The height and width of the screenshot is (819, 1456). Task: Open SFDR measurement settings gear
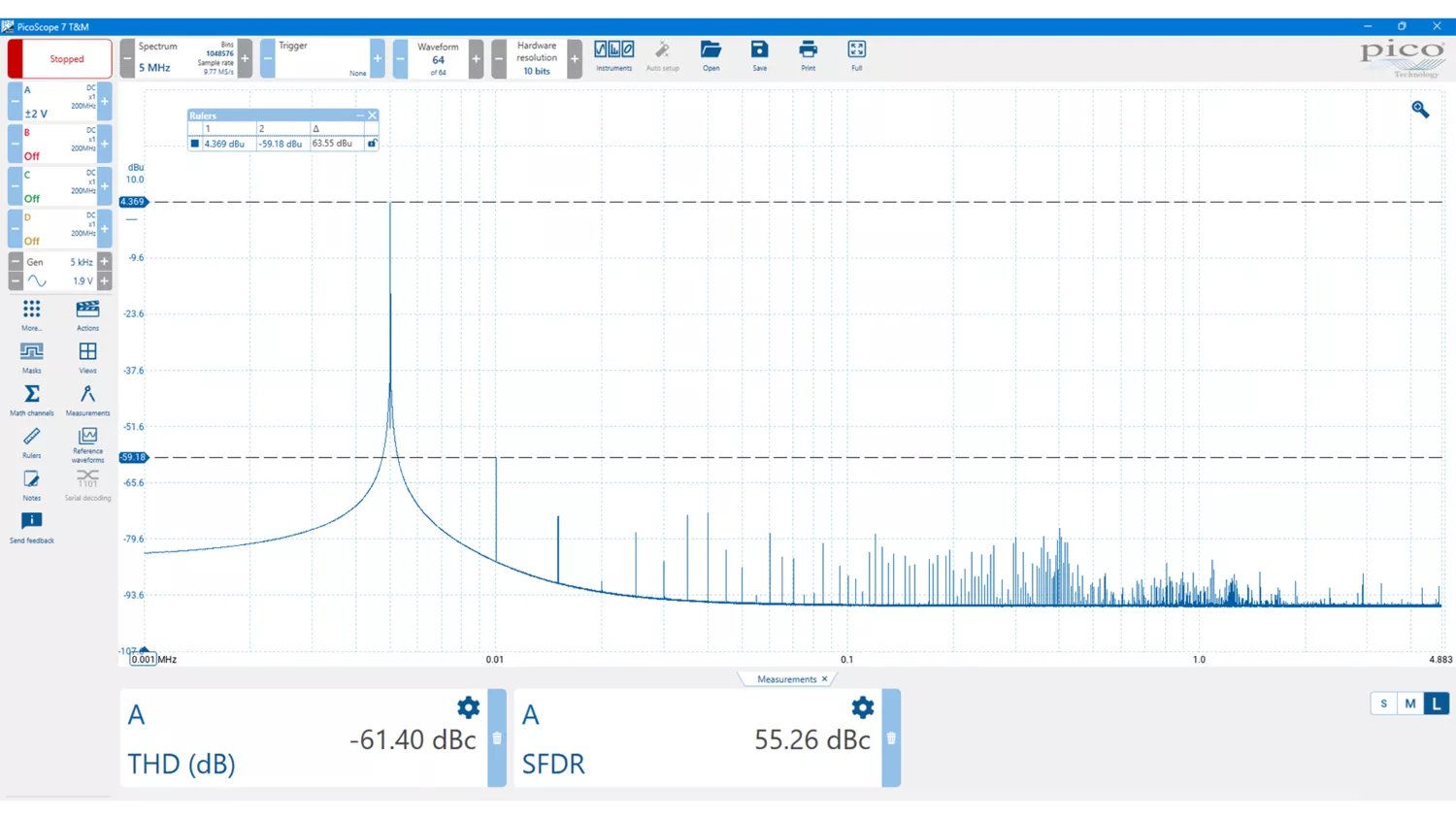tap(862, 708)
